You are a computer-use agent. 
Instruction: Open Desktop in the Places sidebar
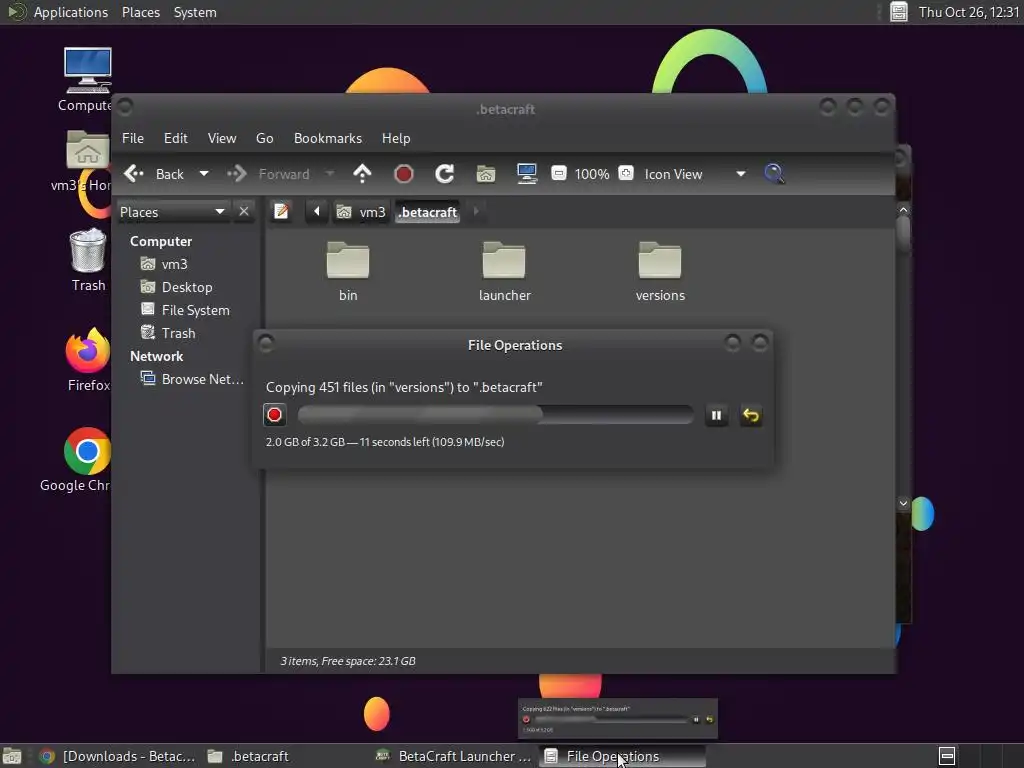coord(189,287)
